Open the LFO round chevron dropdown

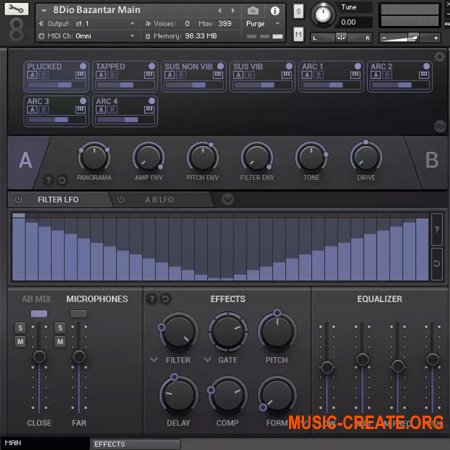(x=228, y=200)
